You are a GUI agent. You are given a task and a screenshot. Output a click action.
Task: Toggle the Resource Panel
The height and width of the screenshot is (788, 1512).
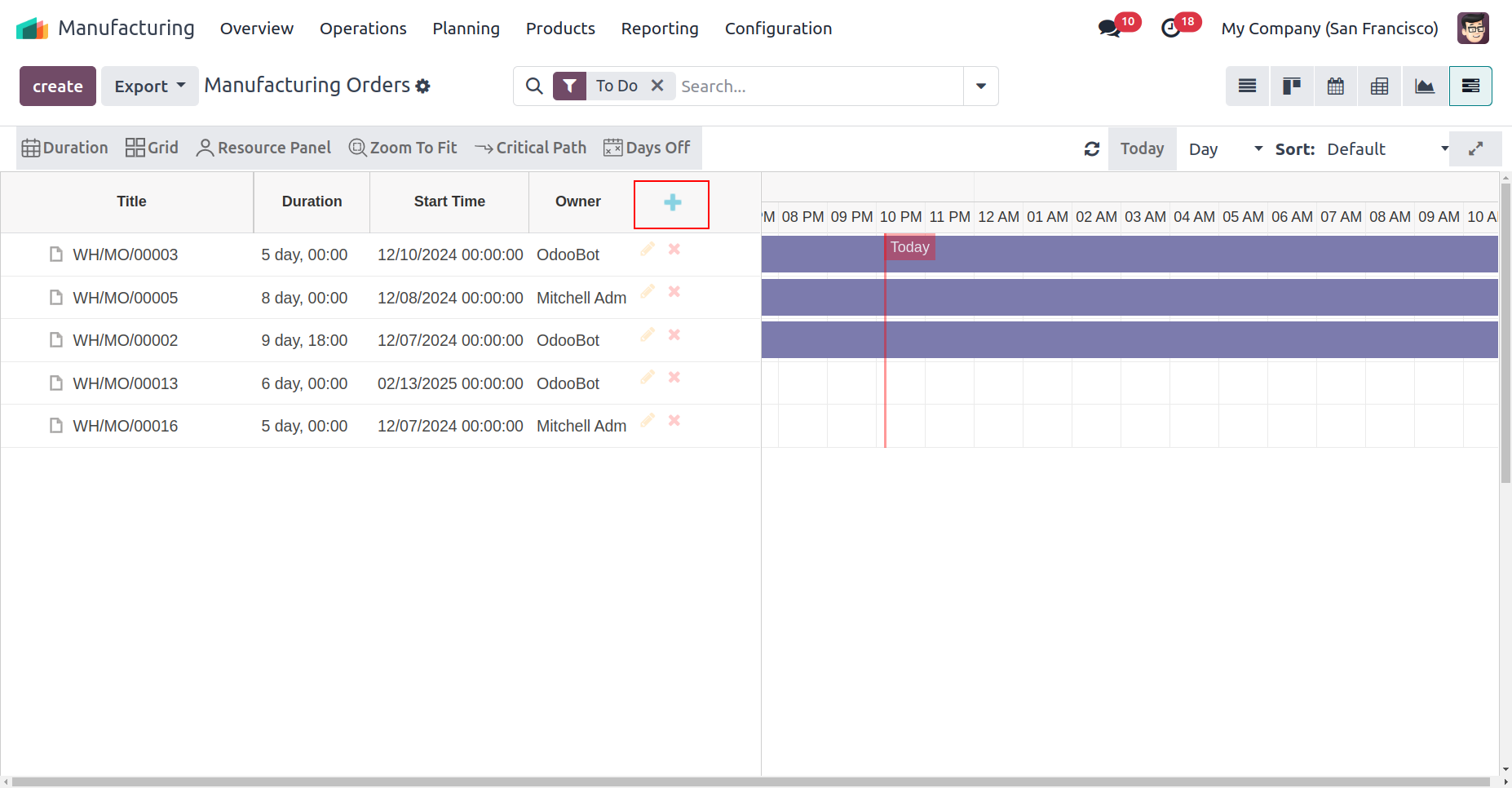tap(263, 148)
